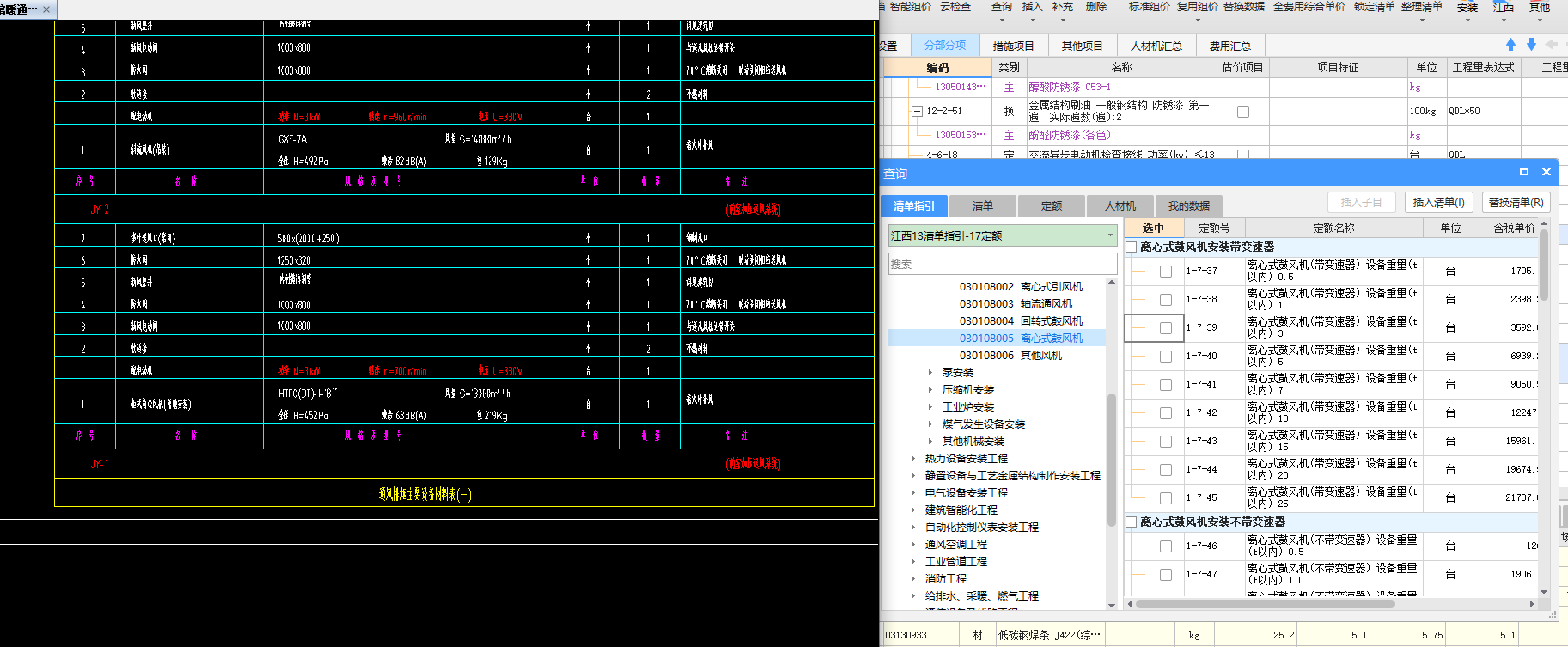This screenshot has height=647, width=1568.
Task: Click 替换数据 in the toolbar
Action: pyautogui.click(x=1244, y=7)
